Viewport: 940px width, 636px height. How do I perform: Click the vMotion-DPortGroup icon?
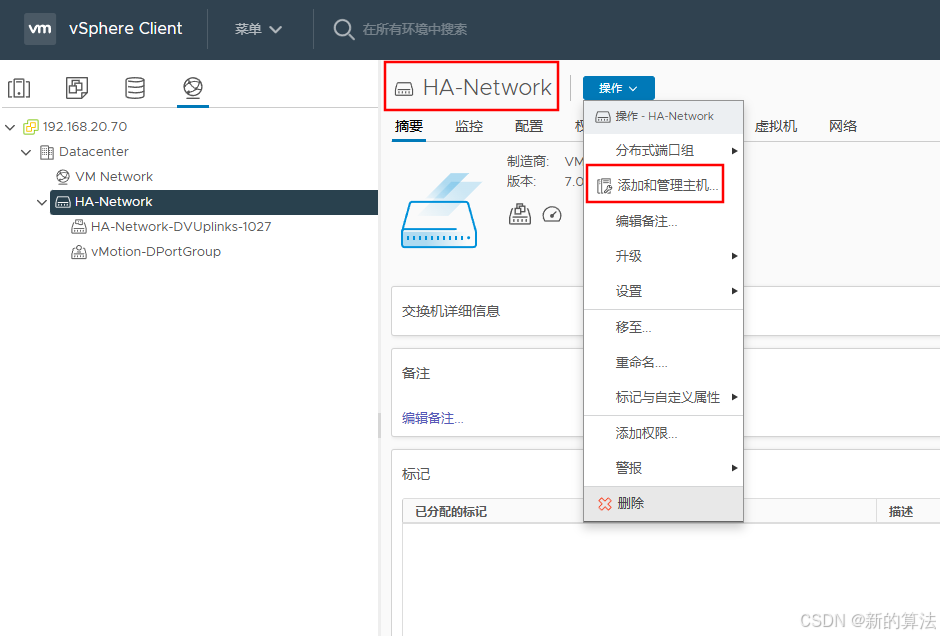(79, 252)
